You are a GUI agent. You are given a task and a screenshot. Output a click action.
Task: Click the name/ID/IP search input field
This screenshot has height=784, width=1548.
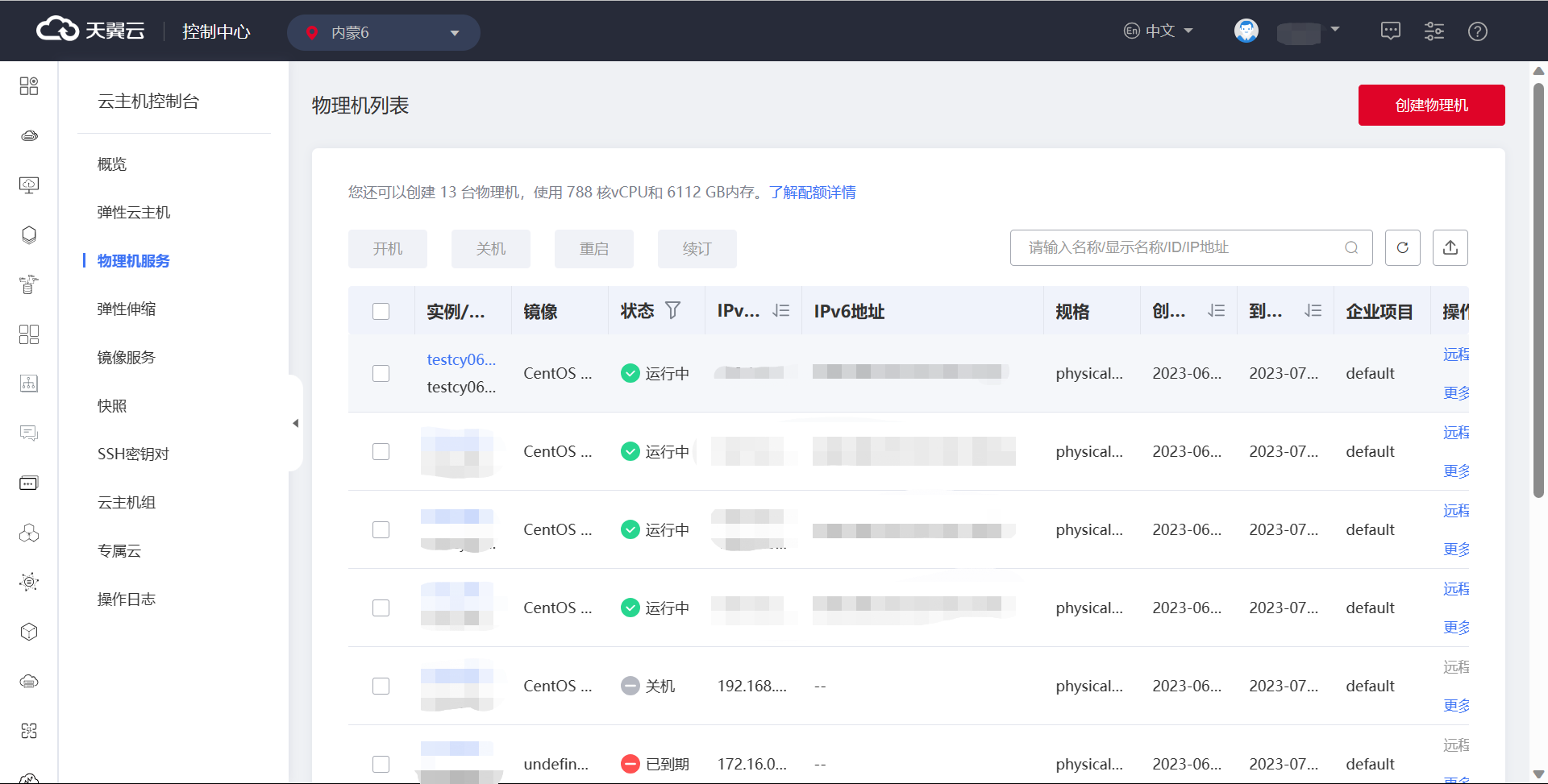tap(1177, 247)
